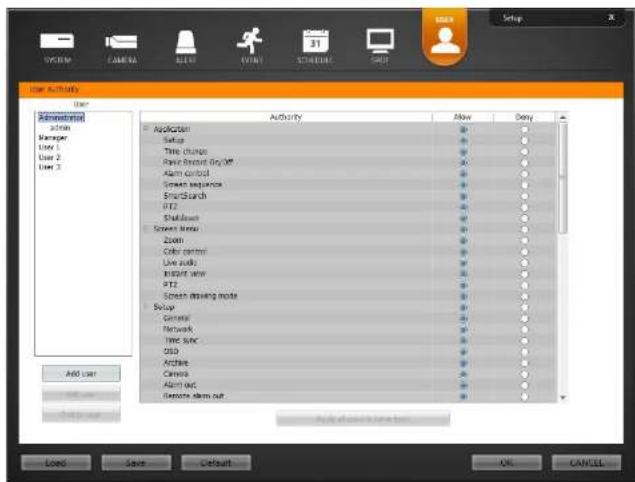Open the Spot monitor section
The height and width of the screenshot is (482, 635).
[380, 46]
